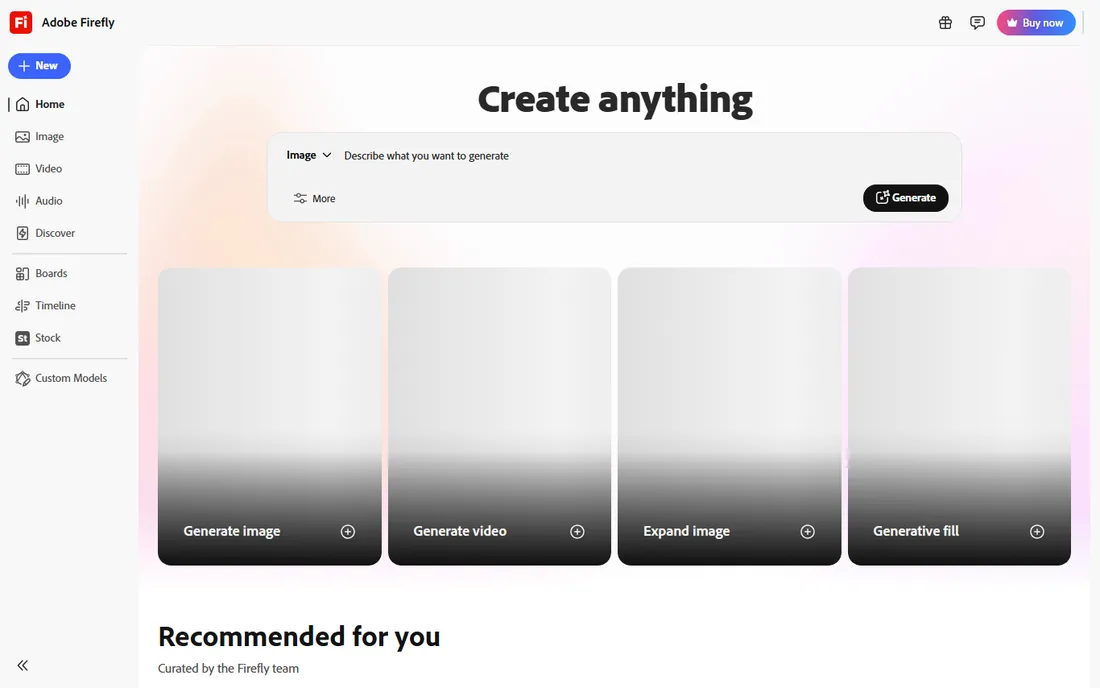Click plus icon on Generate image card
Image resolution: width=1100 pixels, height=688 pixels.
(347, 532)
